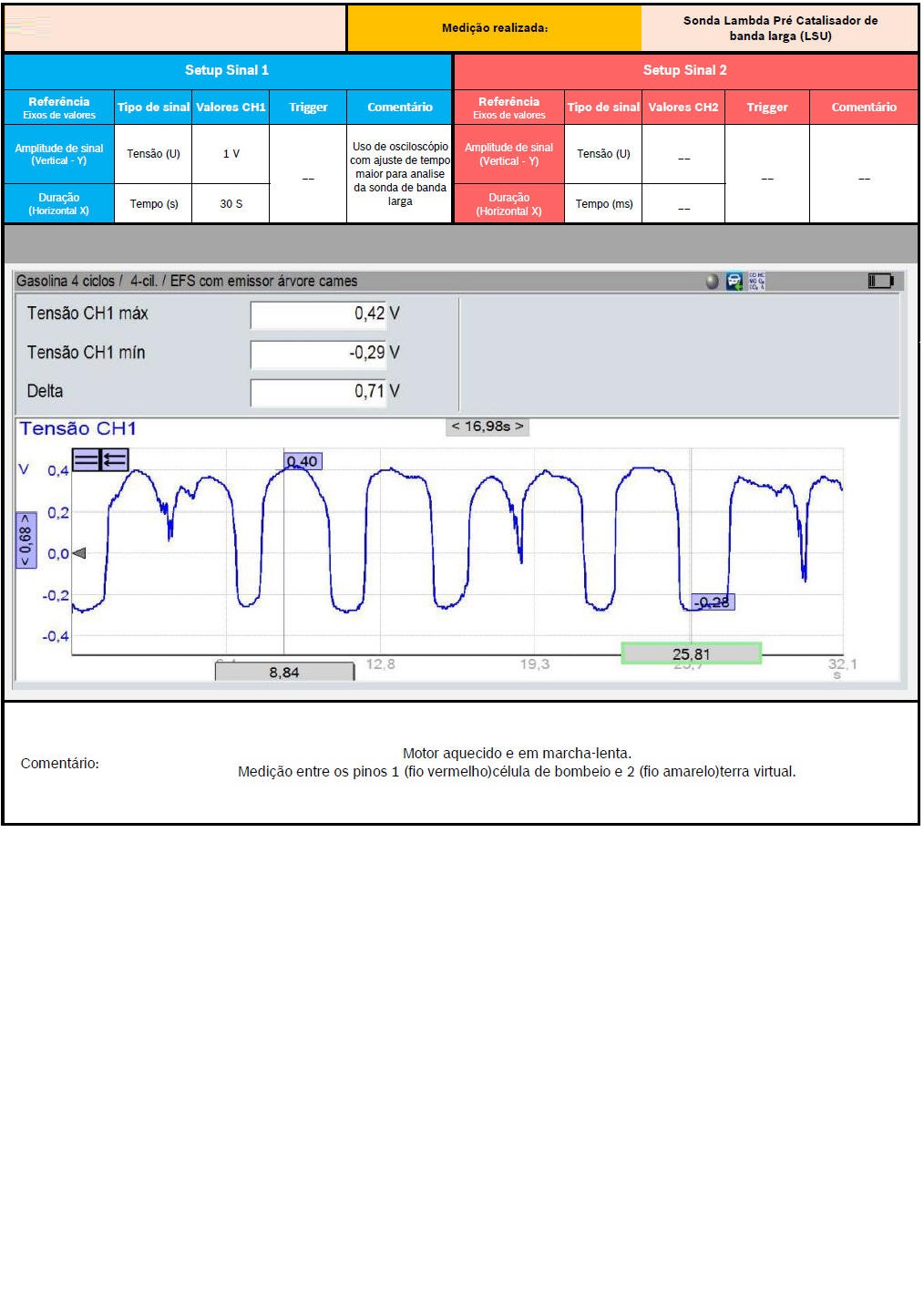Click the Medição realizada yellow header cell
The image size is (924, 1316).
point(495,28)
